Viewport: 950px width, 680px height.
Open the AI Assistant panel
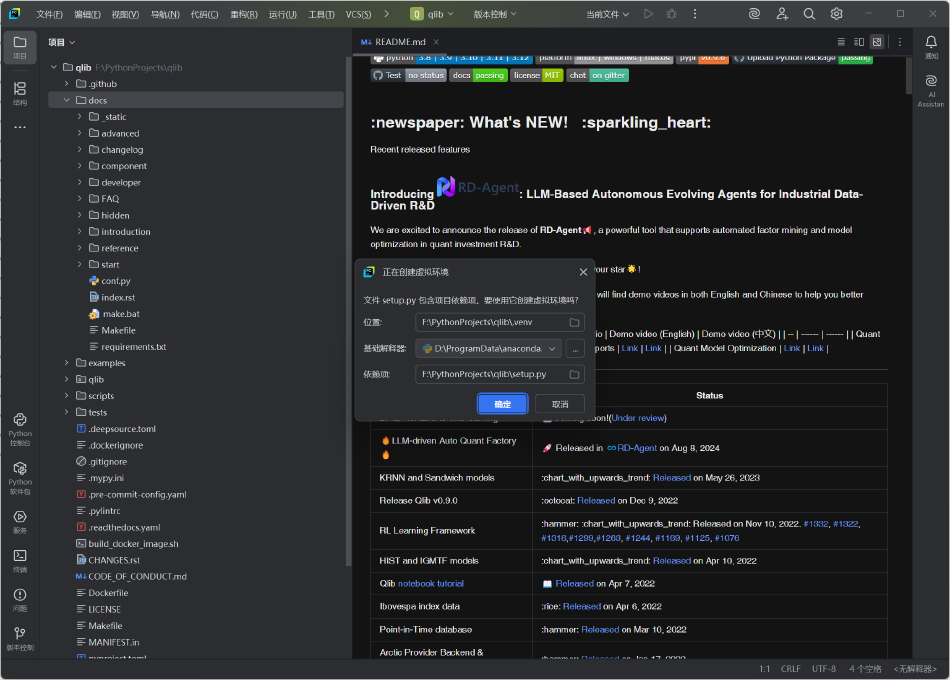click(931, 91)
